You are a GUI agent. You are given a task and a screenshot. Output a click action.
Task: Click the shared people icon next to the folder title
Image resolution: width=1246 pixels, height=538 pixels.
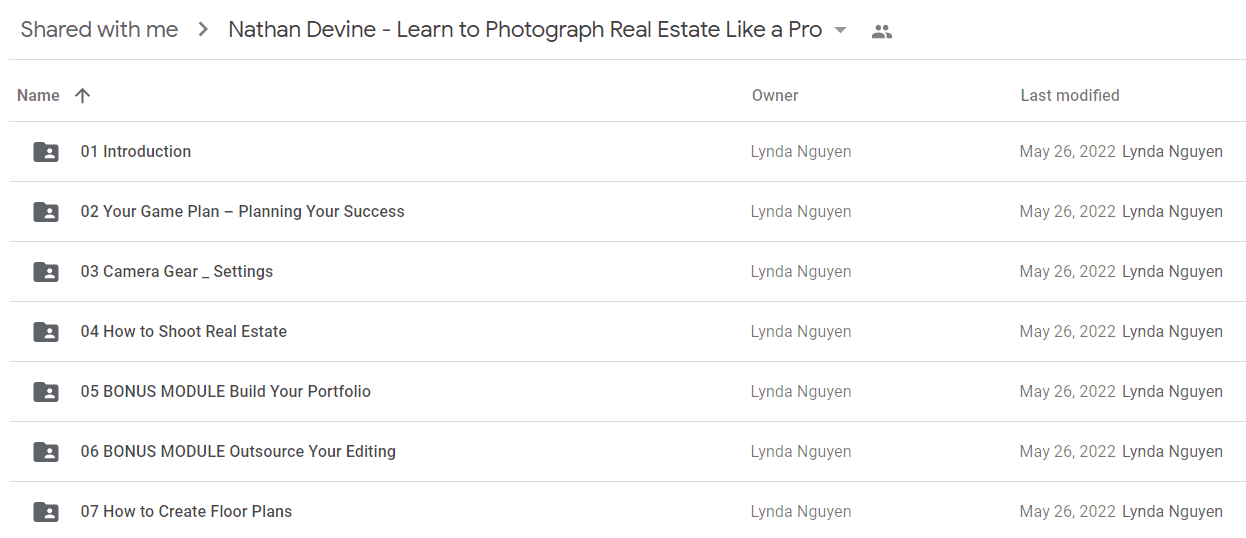881,31
